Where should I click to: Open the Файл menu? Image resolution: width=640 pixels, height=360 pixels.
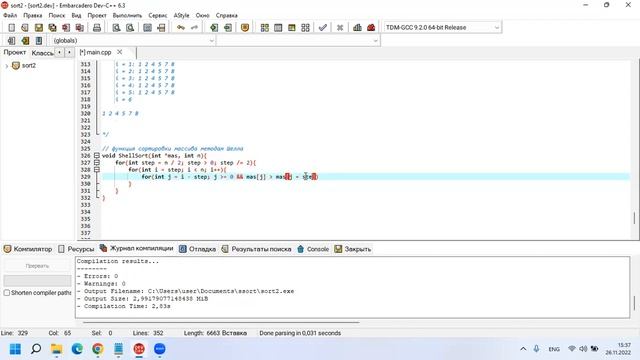point(10,15)
